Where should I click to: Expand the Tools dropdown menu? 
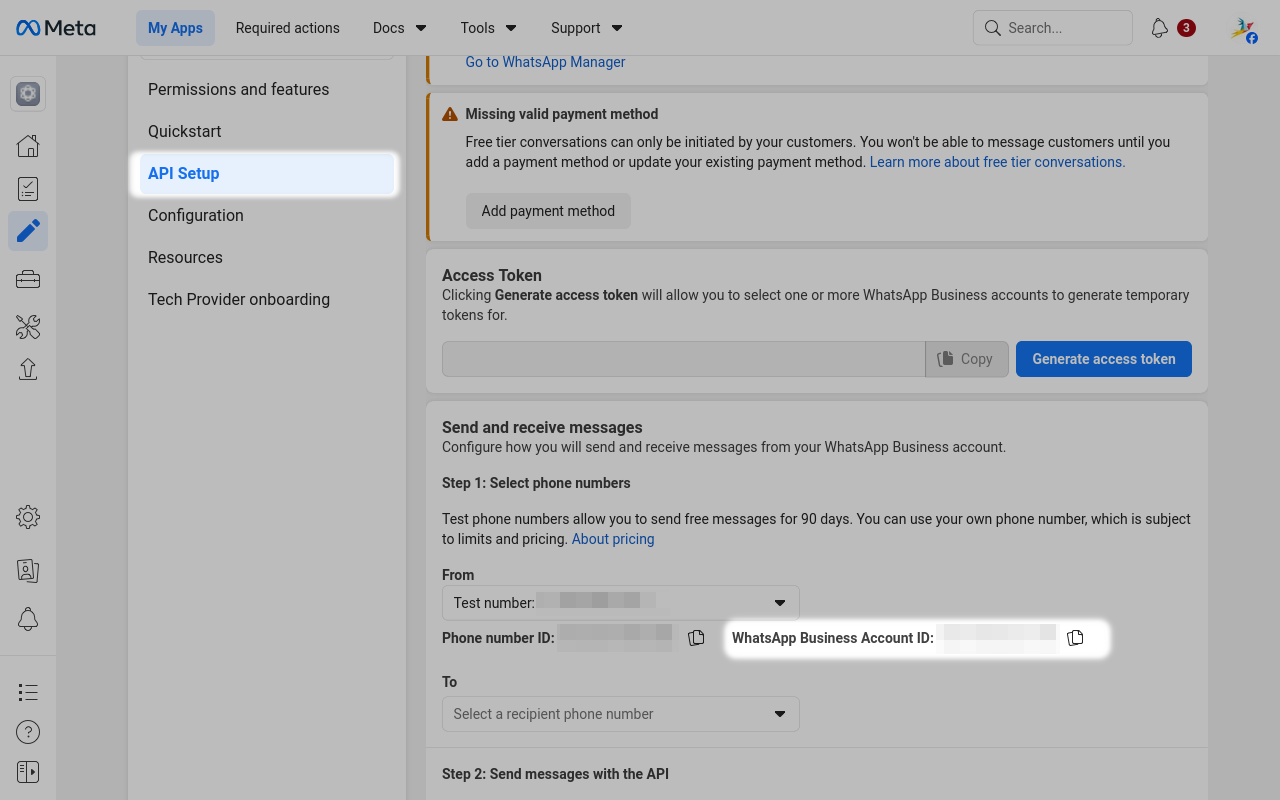tap(489, 28)
